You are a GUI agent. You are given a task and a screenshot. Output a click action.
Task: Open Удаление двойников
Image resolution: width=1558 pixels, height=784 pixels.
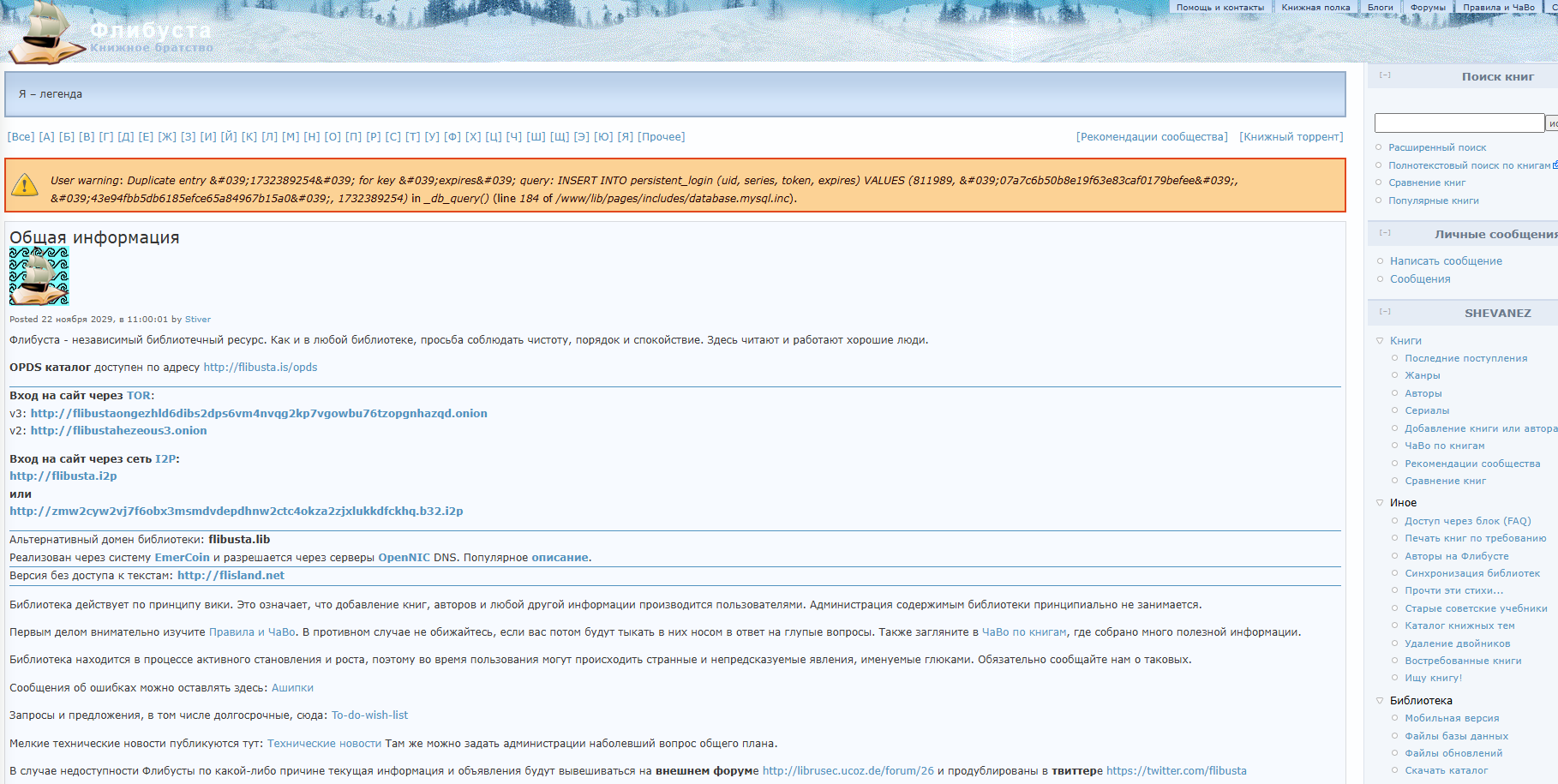pos(1458,643)
